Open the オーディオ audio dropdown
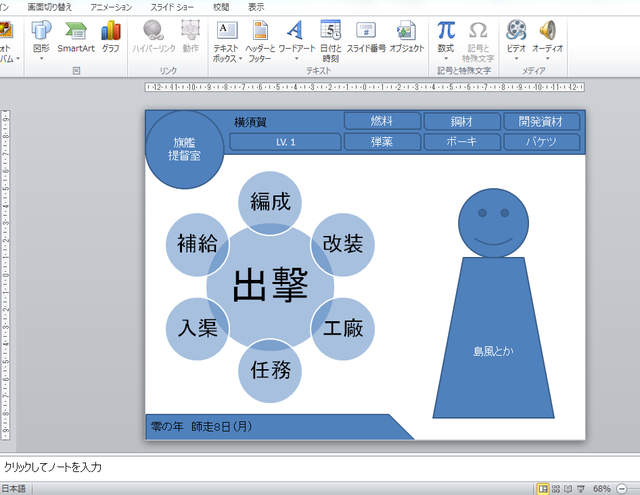This screenshot has height=495, width=640. (547, 58)
